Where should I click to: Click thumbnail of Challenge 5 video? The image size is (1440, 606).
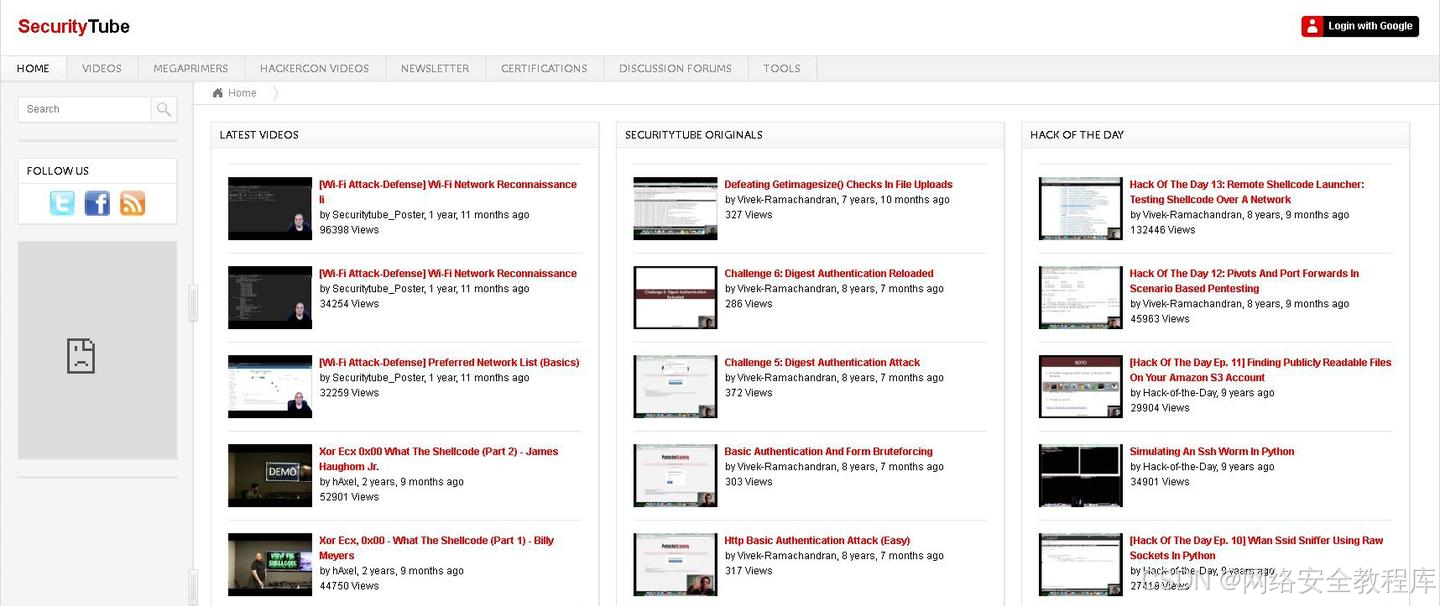(675, 386)
